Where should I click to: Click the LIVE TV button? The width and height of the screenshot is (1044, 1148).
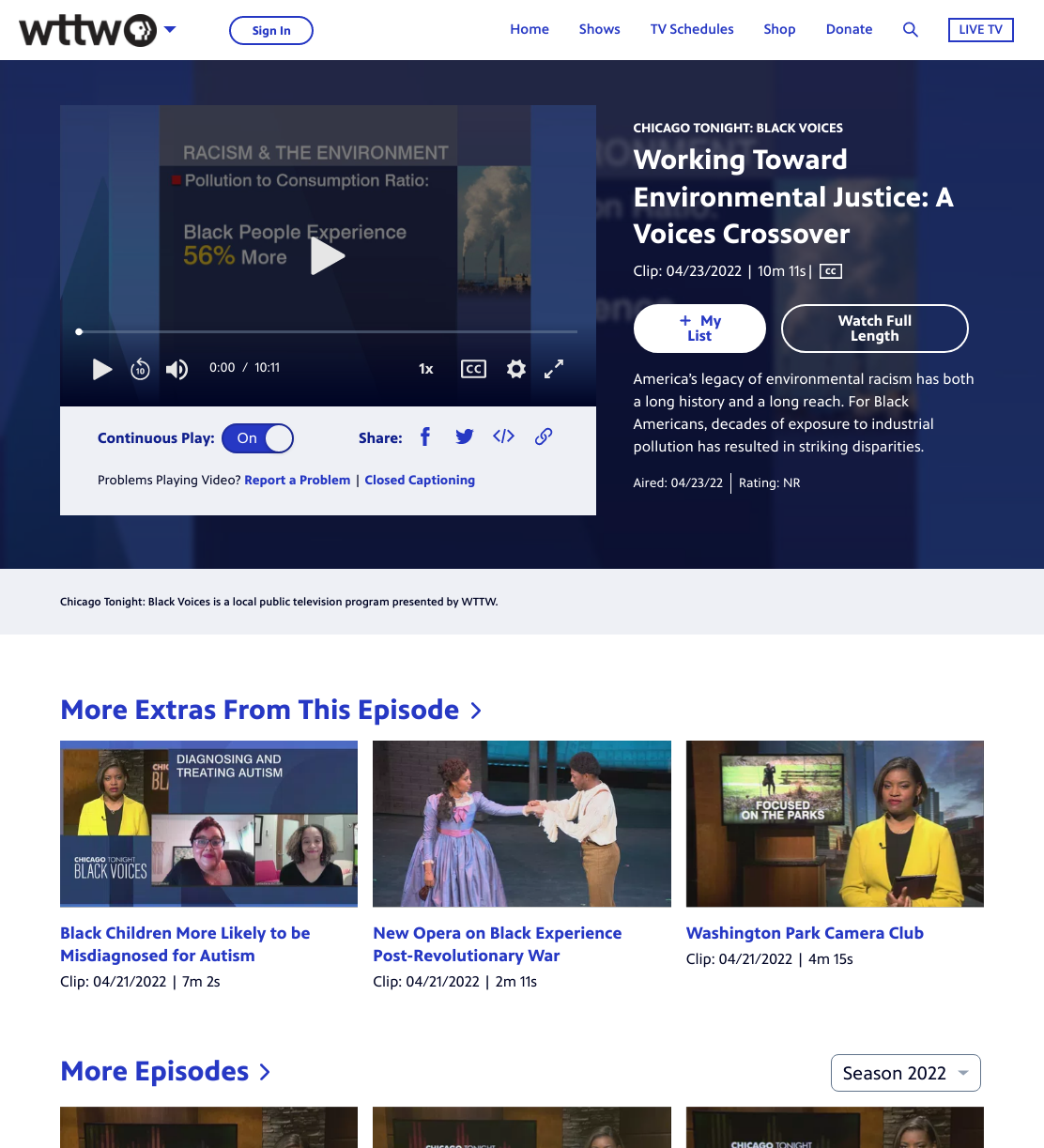pos(980,30)
